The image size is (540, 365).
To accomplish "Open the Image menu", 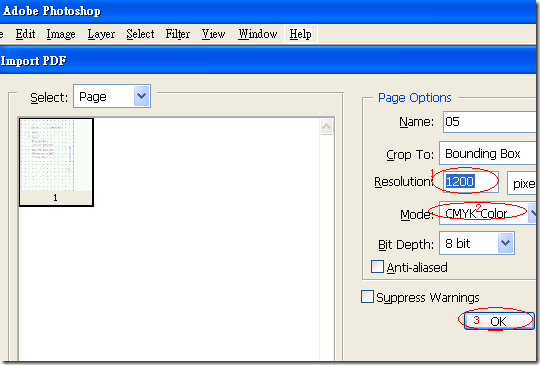I will 61,34.
